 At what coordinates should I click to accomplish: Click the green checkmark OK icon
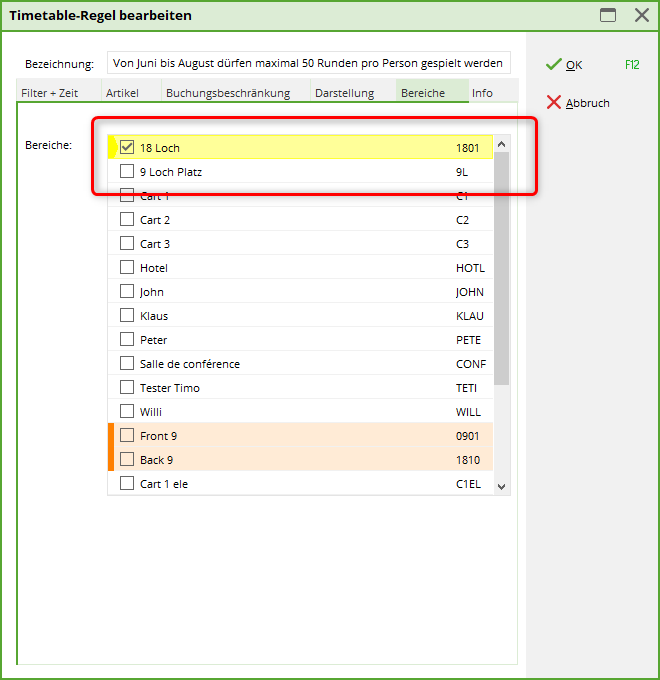point(553,64)
